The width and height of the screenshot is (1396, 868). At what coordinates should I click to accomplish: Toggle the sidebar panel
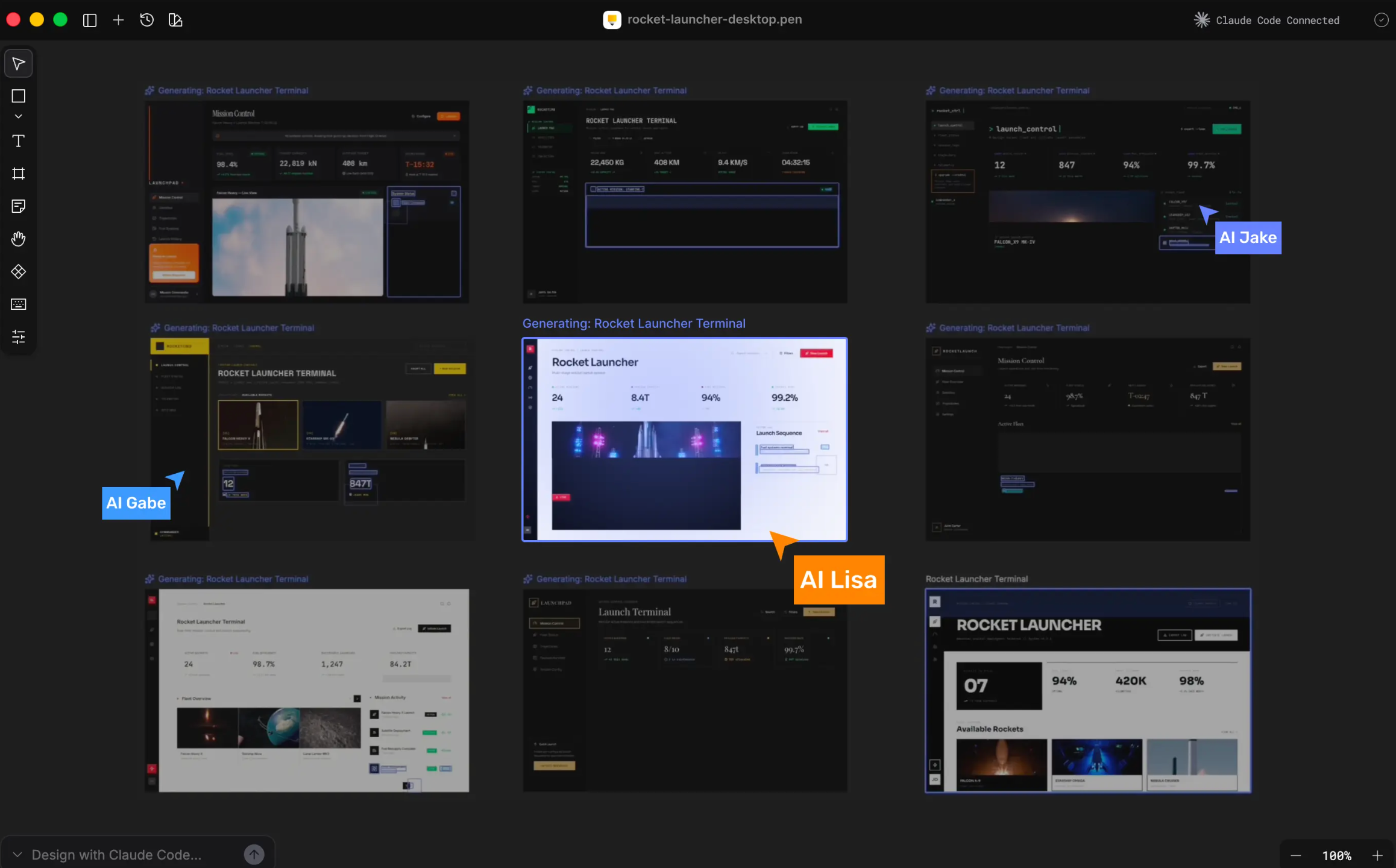click(90, 20)
